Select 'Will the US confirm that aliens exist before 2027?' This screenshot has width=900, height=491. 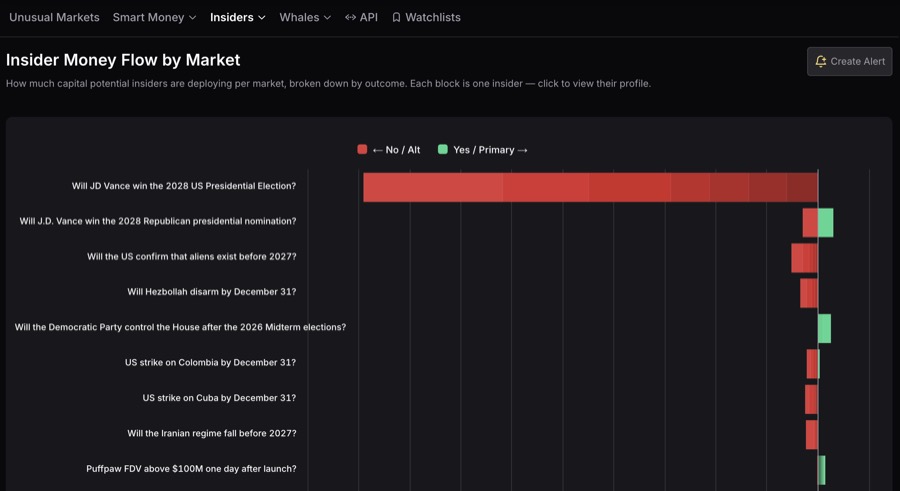pyautogui.click(x=192, y=257)
